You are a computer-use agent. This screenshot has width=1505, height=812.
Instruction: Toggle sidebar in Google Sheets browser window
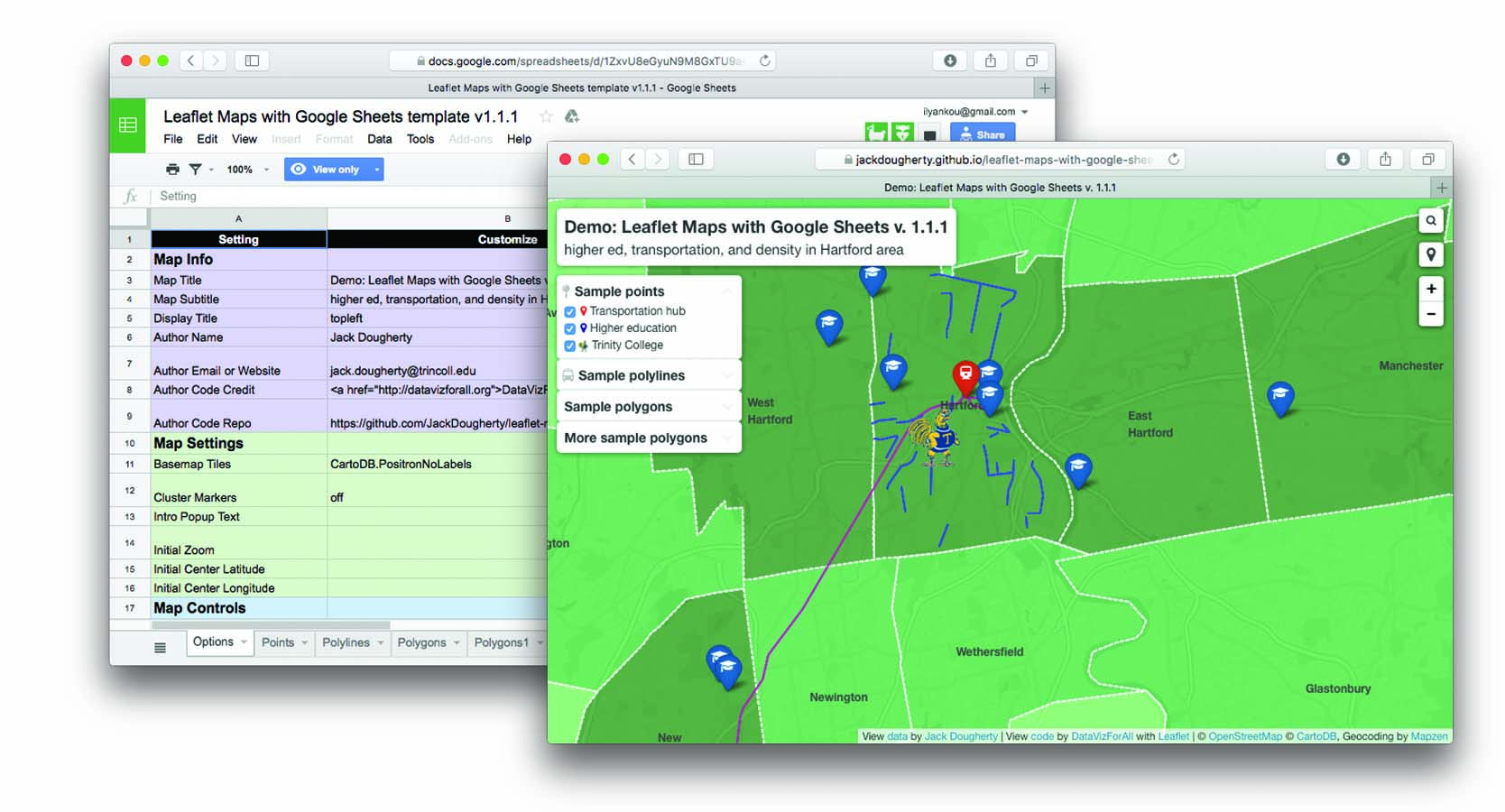coord(252,60)
